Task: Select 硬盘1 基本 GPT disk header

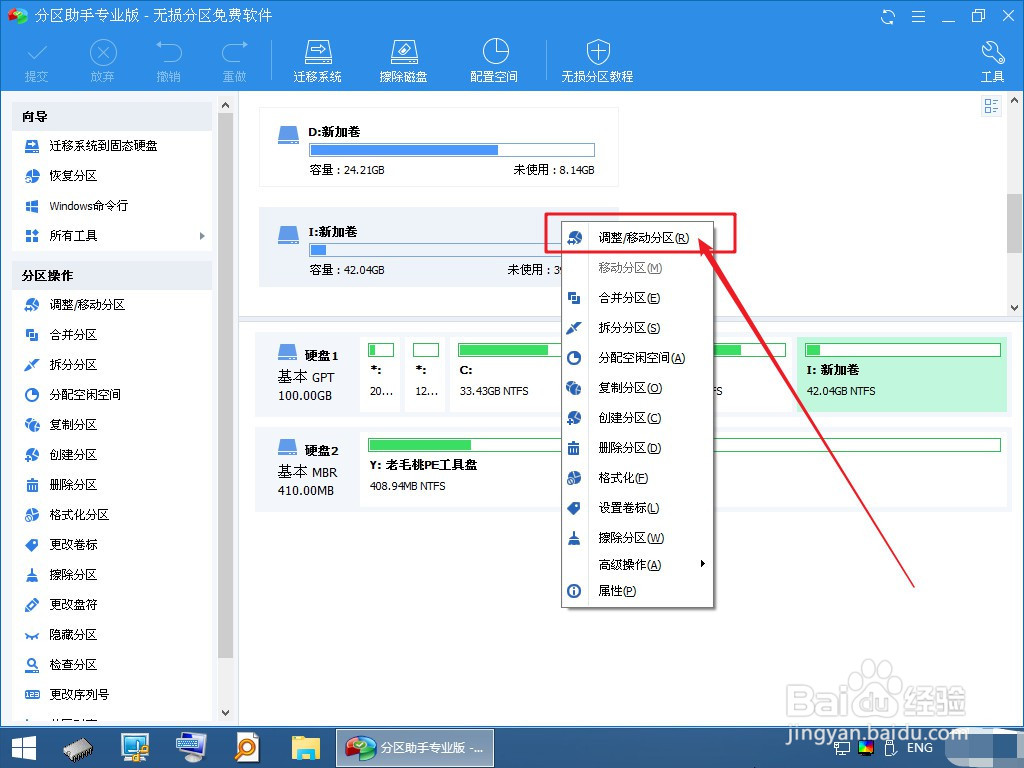Action: [x=307, y=374]
